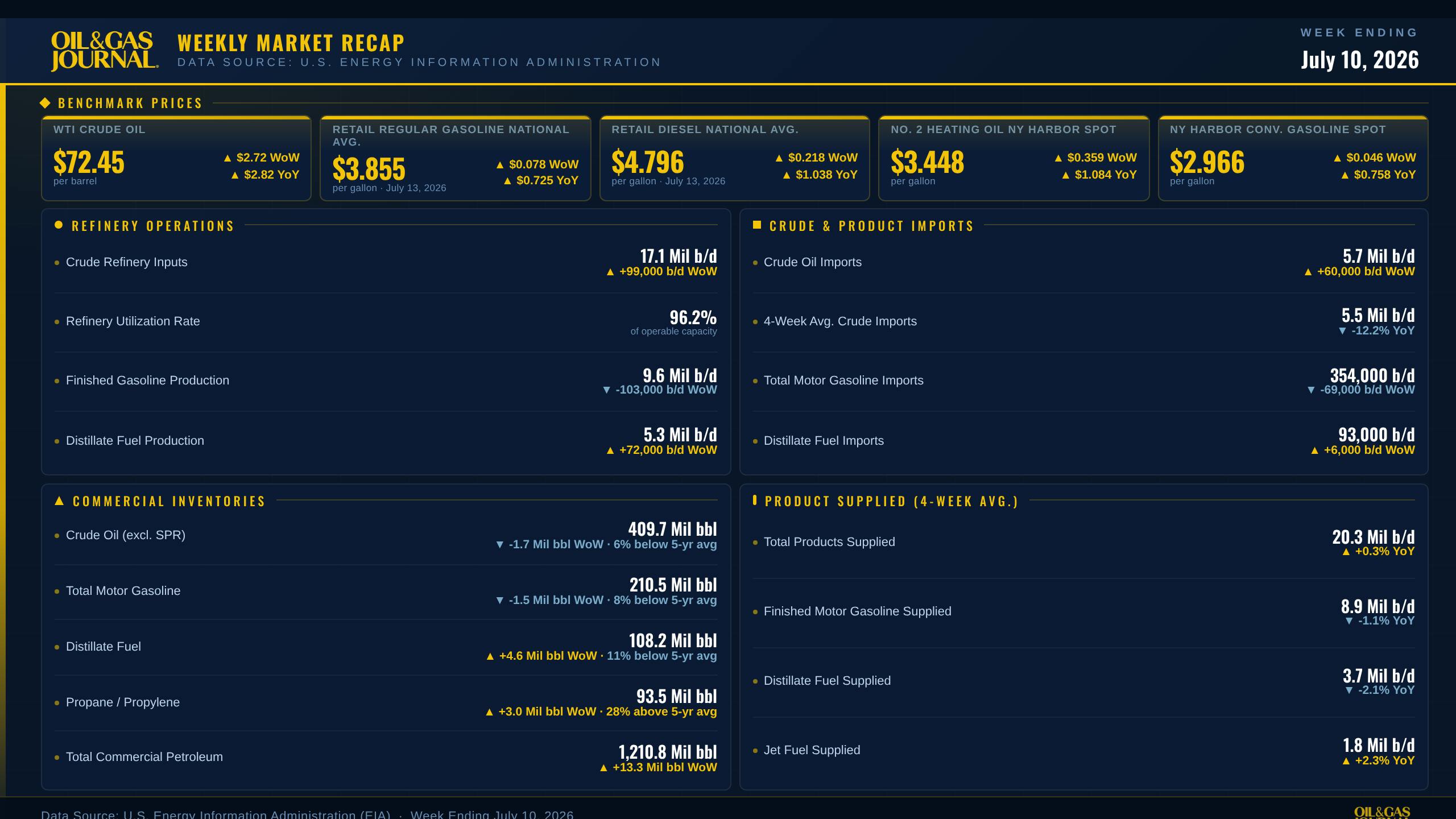Open the Retail Diesel National Avg. card

735,158
